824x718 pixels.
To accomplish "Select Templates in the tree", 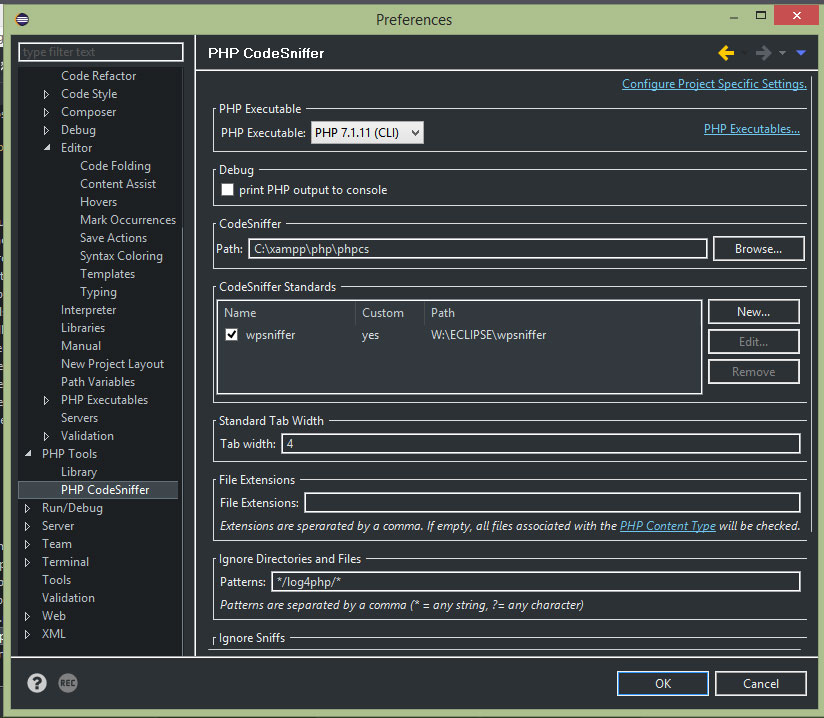I will tap(107, 274).
